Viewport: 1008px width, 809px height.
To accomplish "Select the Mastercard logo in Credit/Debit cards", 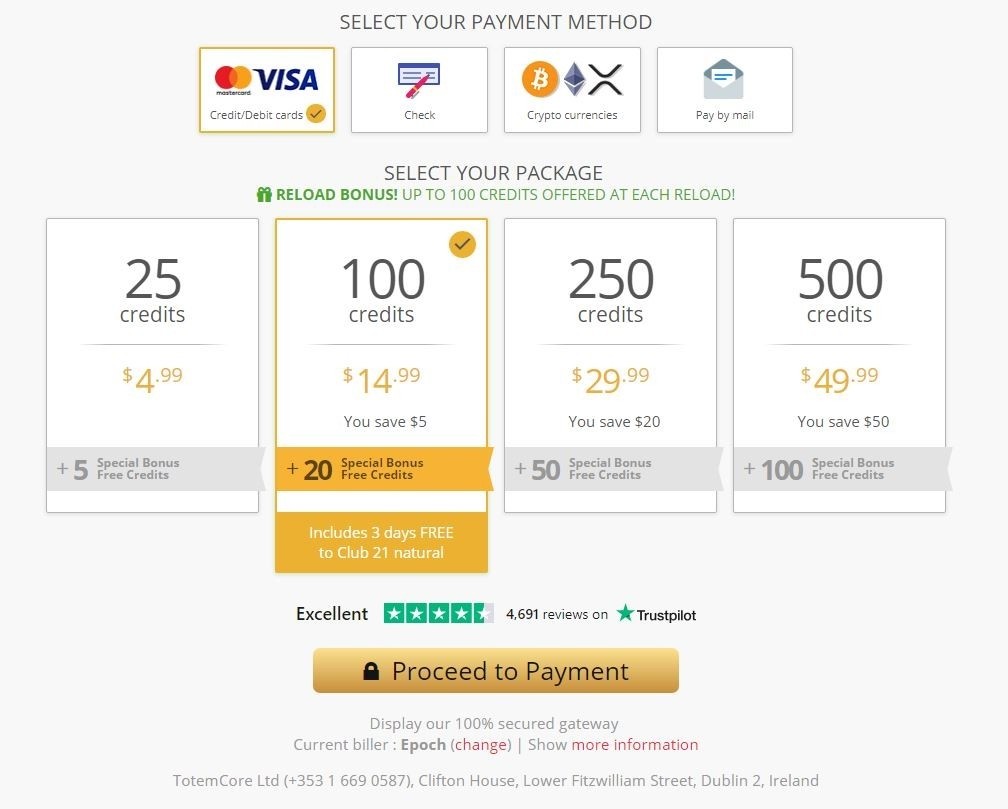I will (233, 80).
